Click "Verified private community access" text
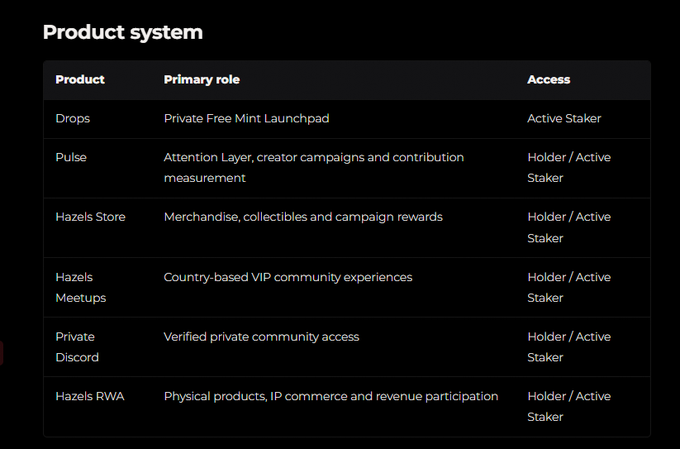Screen dimensions: 680x449 pyautogui.click(x=262, y=337)
